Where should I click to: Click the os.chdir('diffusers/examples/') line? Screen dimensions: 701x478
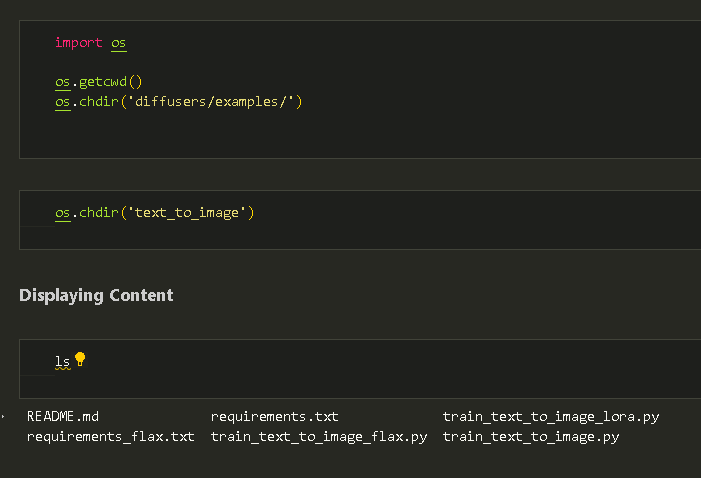(x=179, y=102)
